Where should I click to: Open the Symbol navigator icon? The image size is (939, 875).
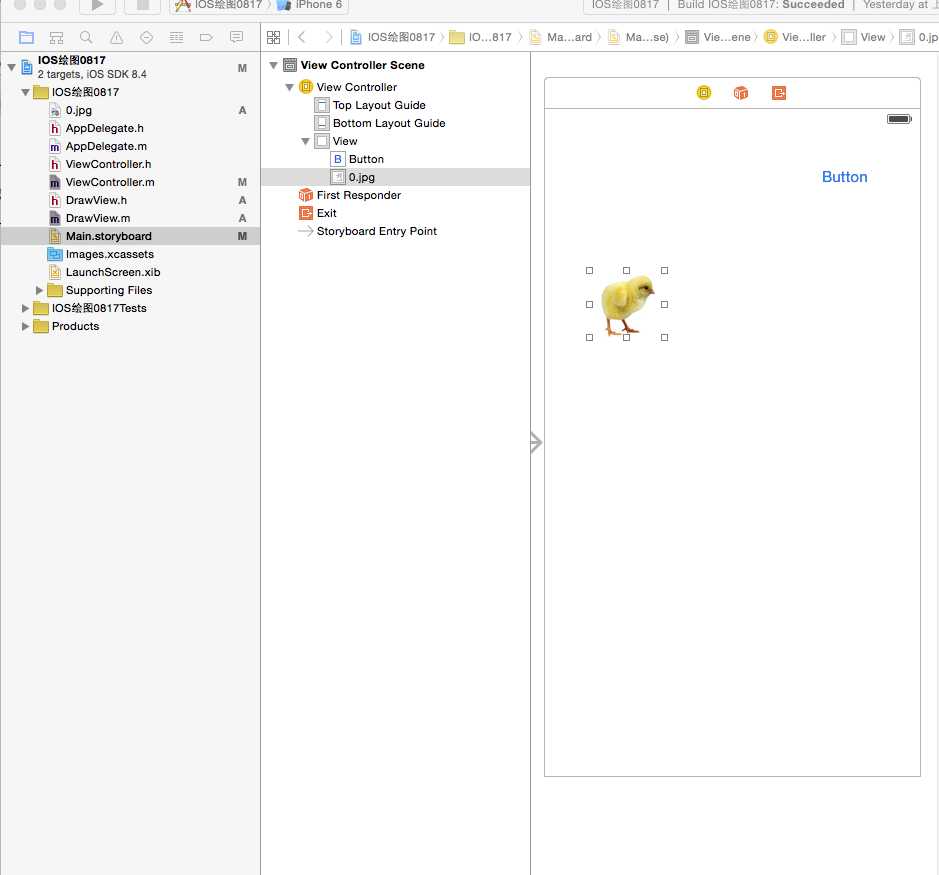(56, 38)
